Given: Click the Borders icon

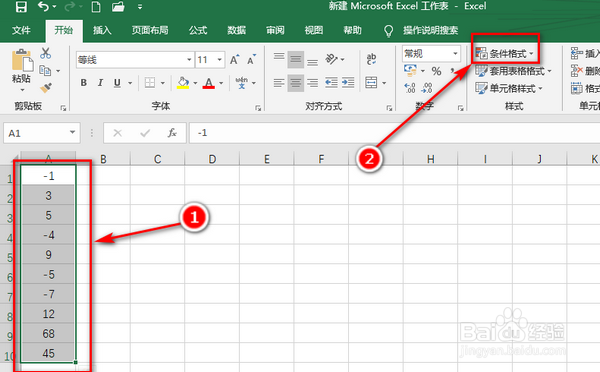Looking at the screenshot, I should click(x=150, y=83).
